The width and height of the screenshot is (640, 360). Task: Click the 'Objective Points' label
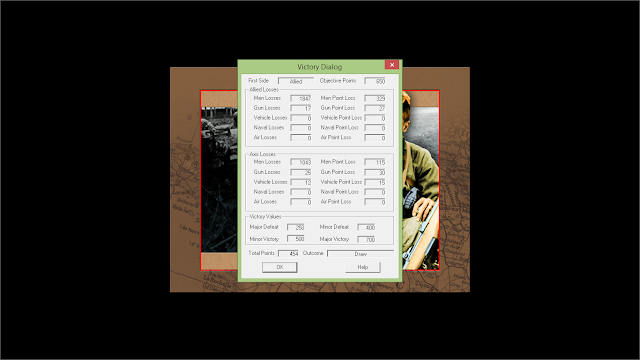tap(338, 81)
